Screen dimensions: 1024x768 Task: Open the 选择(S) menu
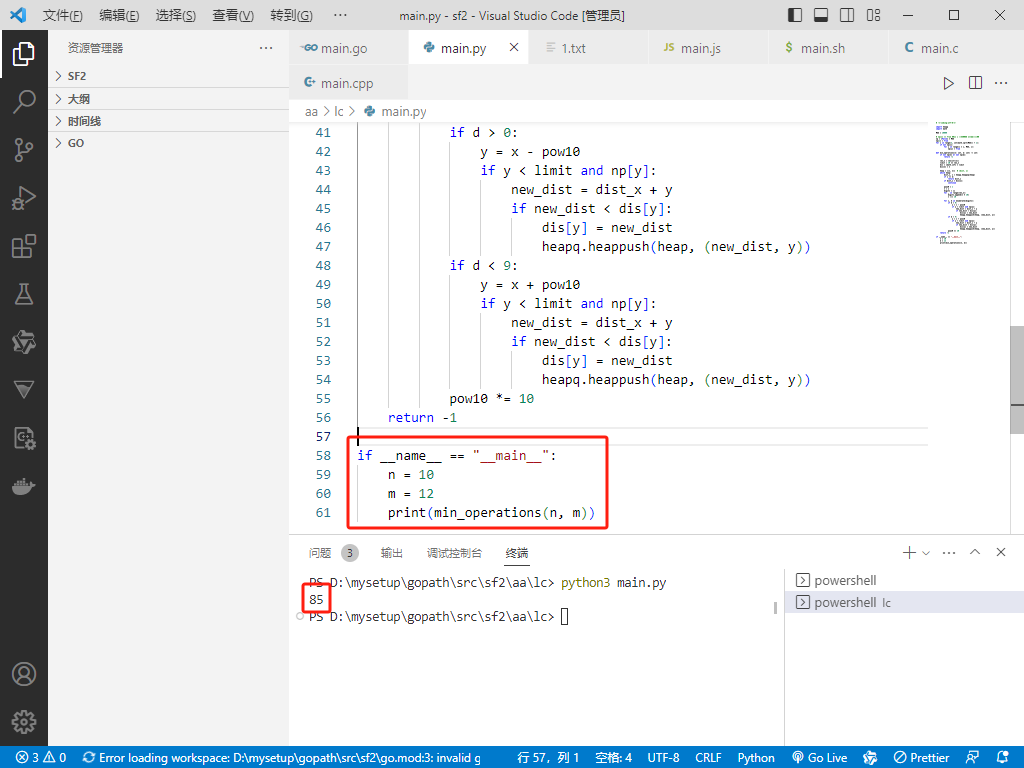(x=176, y=15)
